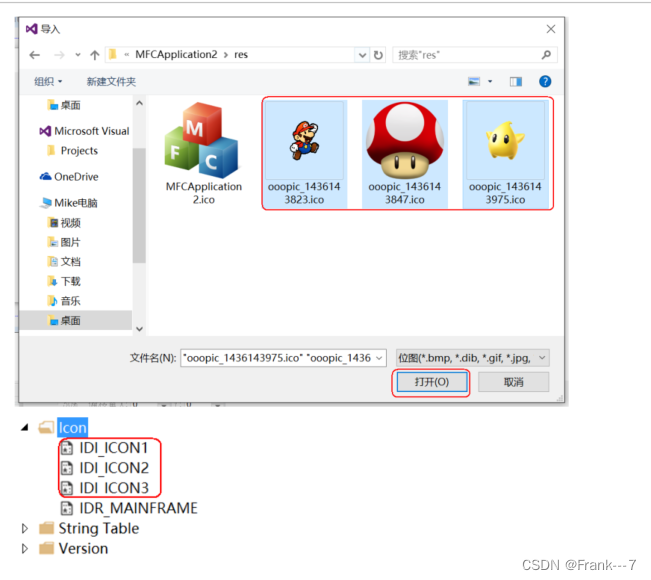Click the 取消 button
The width and height of the screenshot is (651, 580).
pyautogui.click(x=514, y=382)
